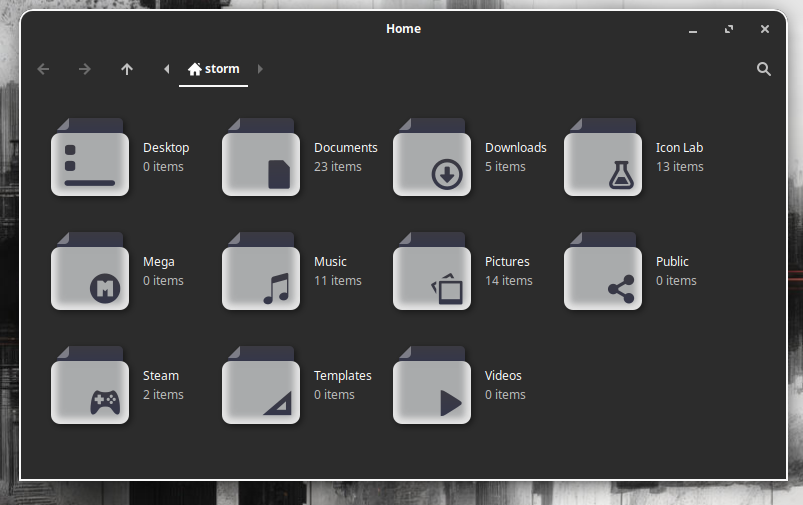The image size is (803, 505).
Task: Select the "Pictures" label text
Action: tap(508, 262)
